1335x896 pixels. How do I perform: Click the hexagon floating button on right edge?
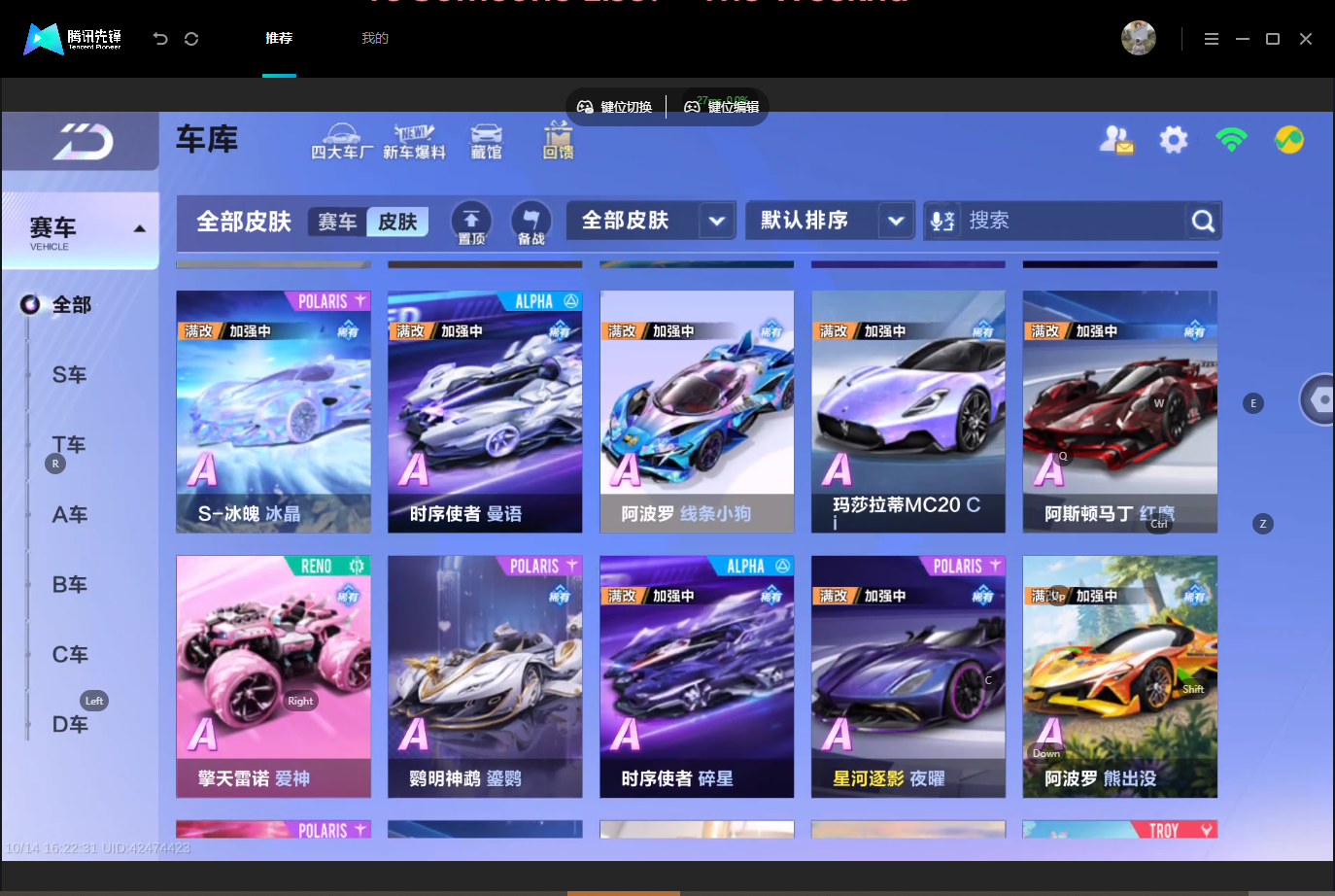(x=1319, y=399)
